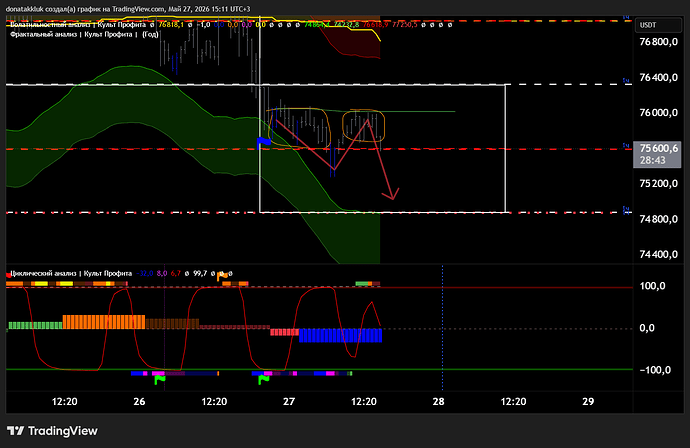Select the Волатильностный анализ indicator legend
The height and width of the screenshot is (448, 690).
pos(77,25)
